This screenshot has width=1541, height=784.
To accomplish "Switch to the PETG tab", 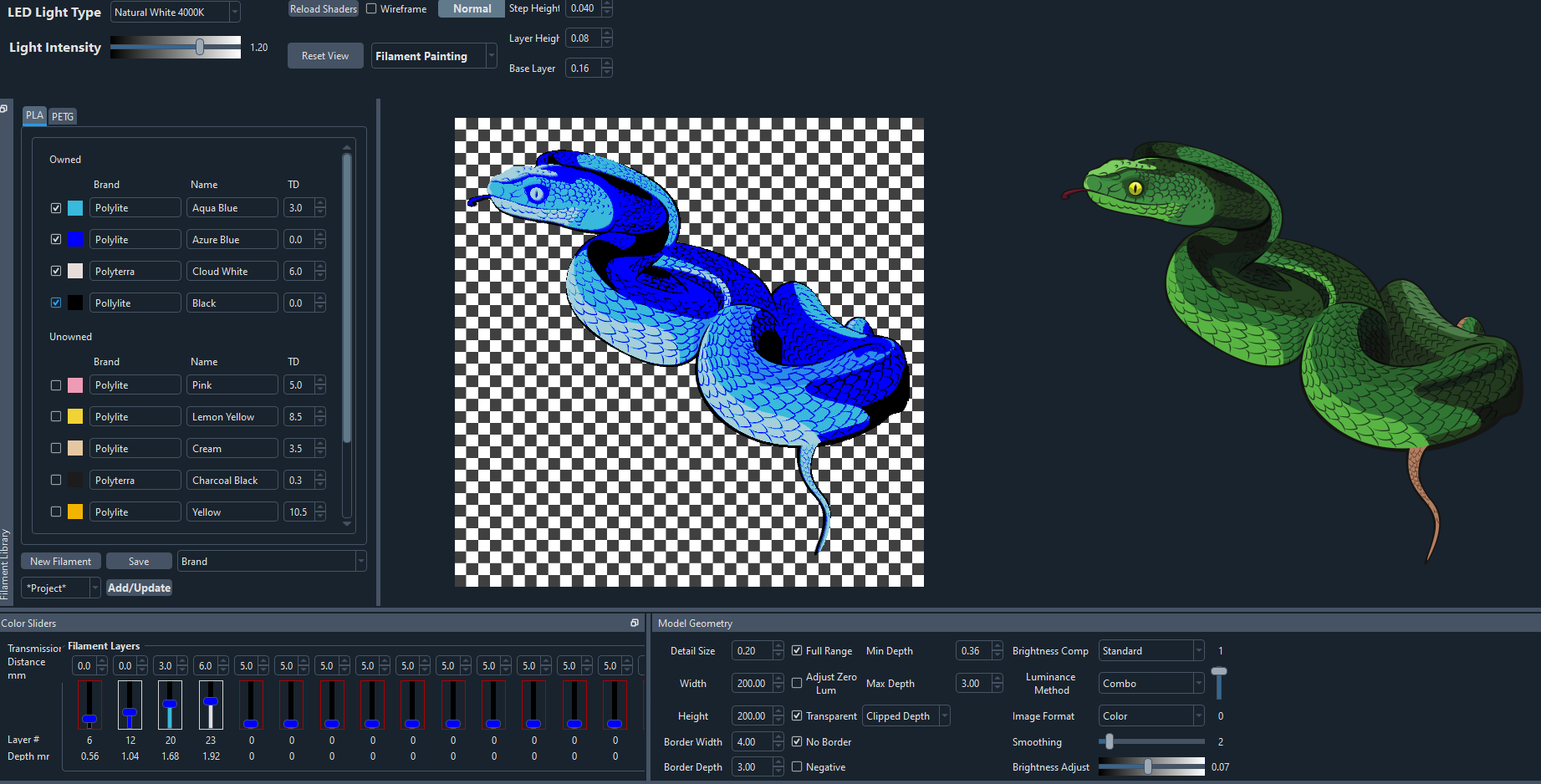I will pyautogui.click(x=62, y=116).
